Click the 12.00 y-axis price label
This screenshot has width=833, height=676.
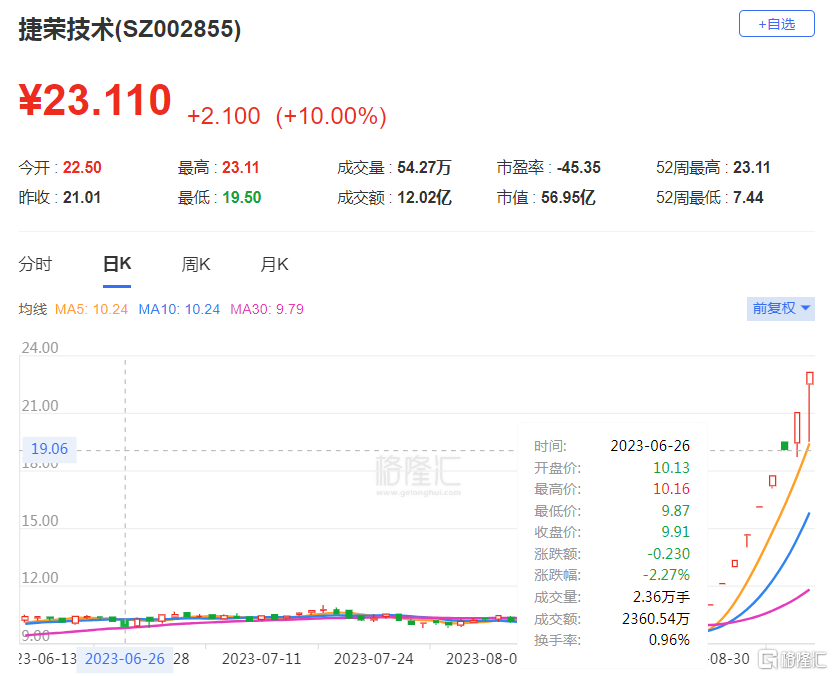(40, 578)
